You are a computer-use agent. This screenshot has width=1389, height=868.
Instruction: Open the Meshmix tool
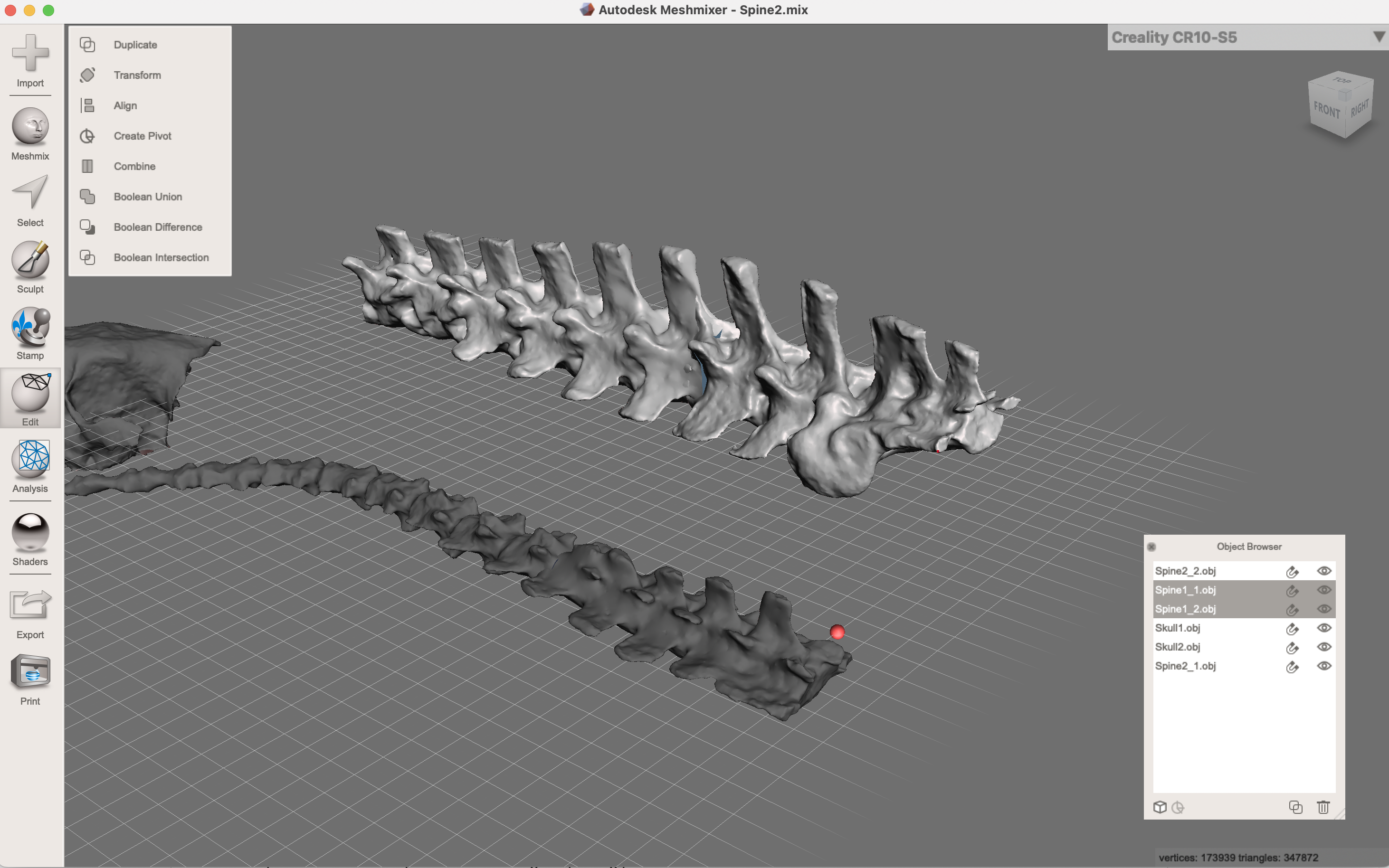[30, 134]
